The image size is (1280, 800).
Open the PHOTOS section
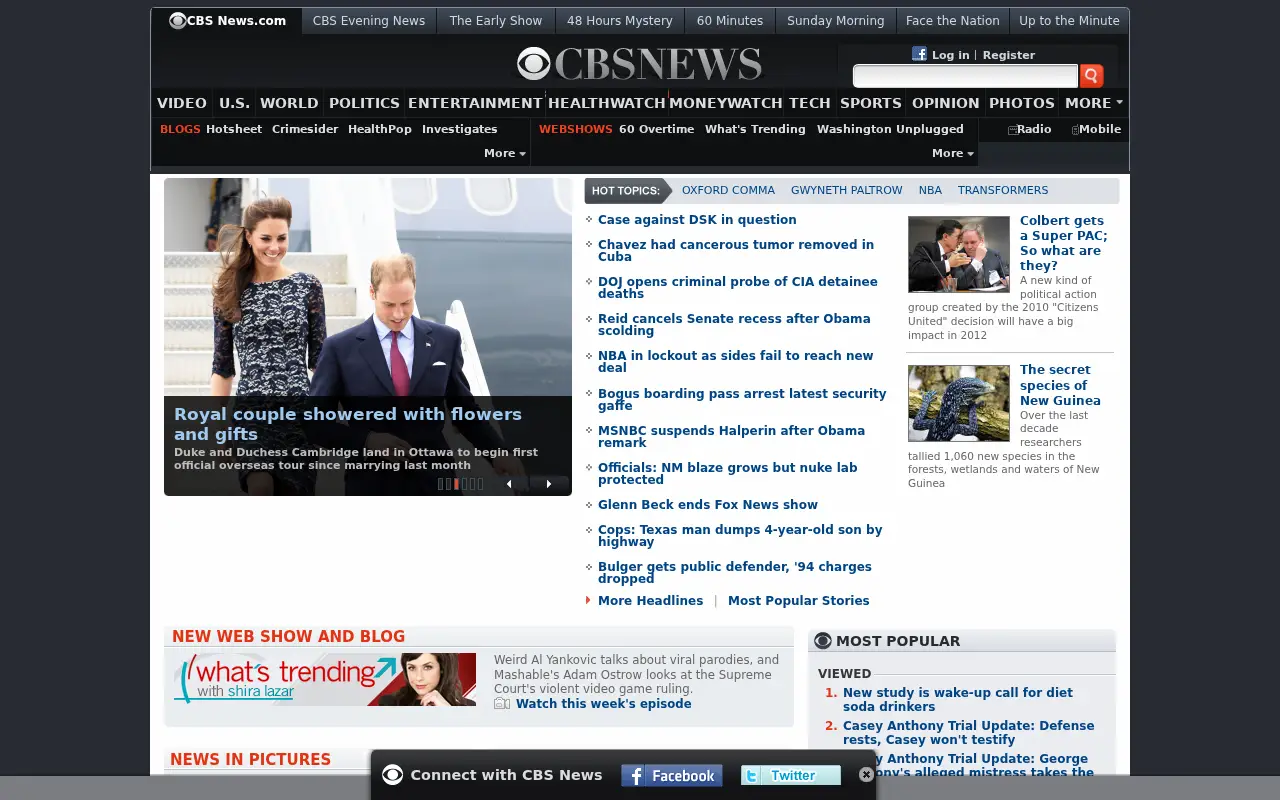click(1022, 103)
